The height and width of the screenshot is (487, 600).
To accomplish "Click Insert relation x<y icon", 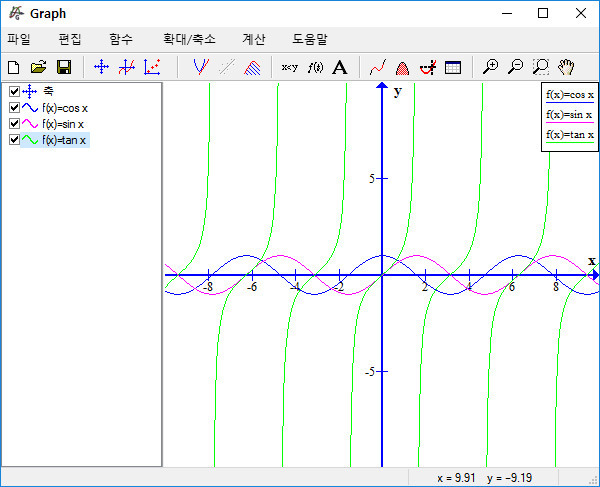I will click(290, 67).
